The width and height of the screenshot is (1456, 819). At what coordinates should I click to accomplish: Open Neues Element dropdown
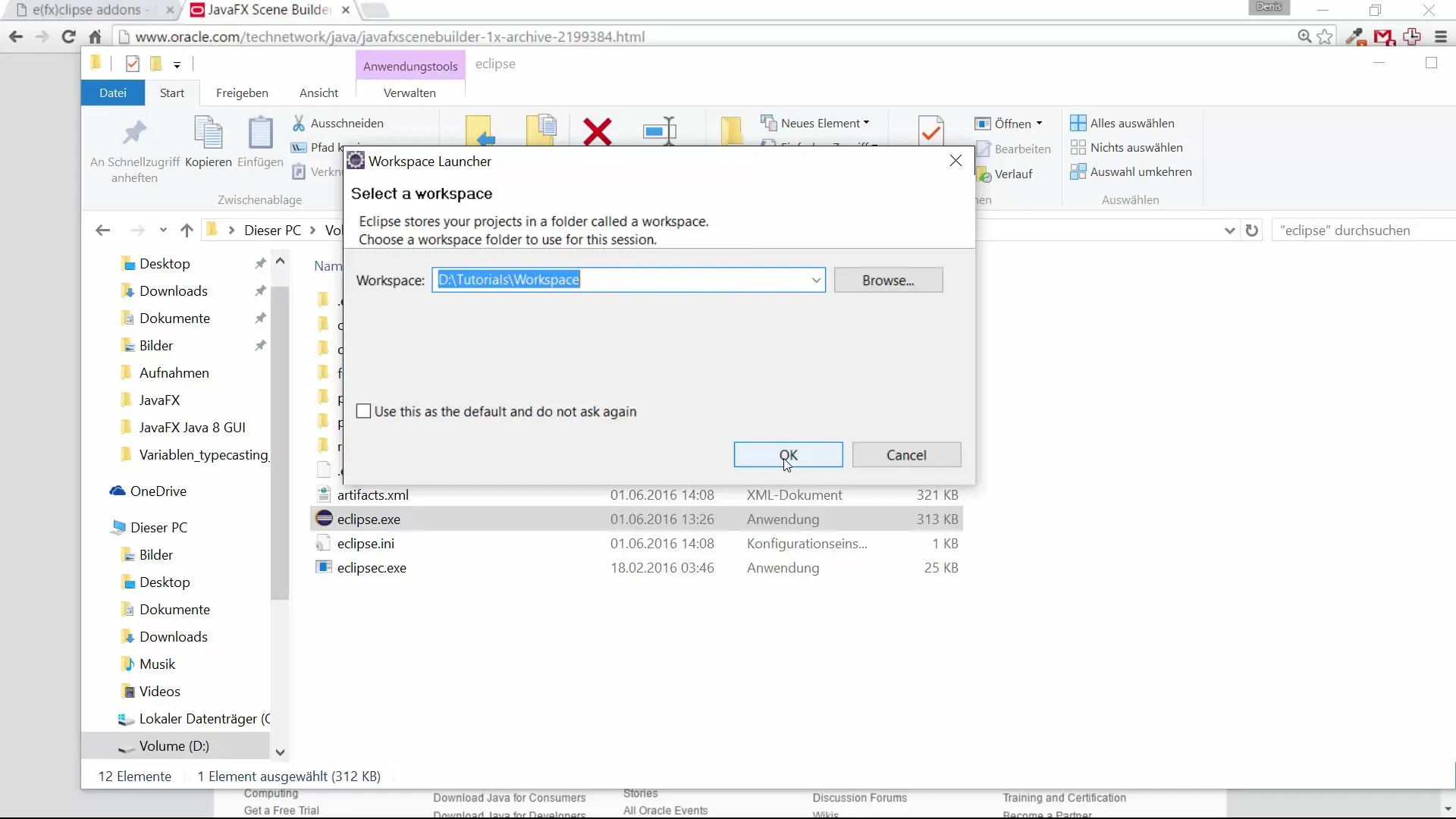click(816, 123)
